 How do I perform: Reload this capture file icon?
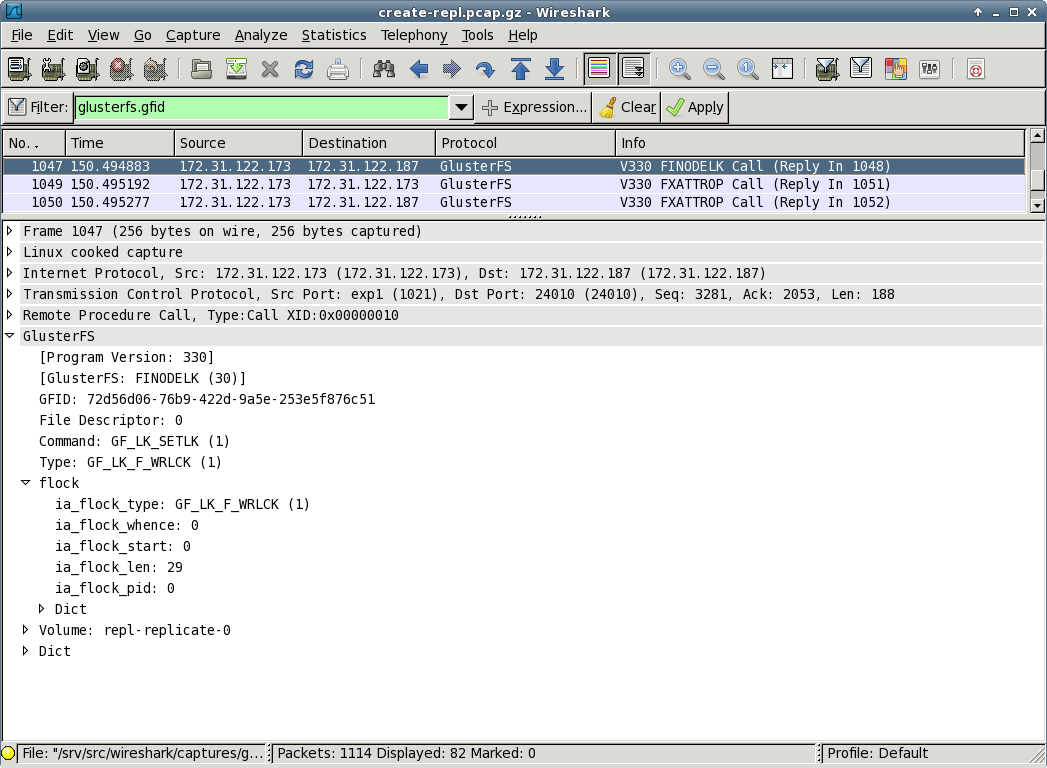(x=304, y=69)
